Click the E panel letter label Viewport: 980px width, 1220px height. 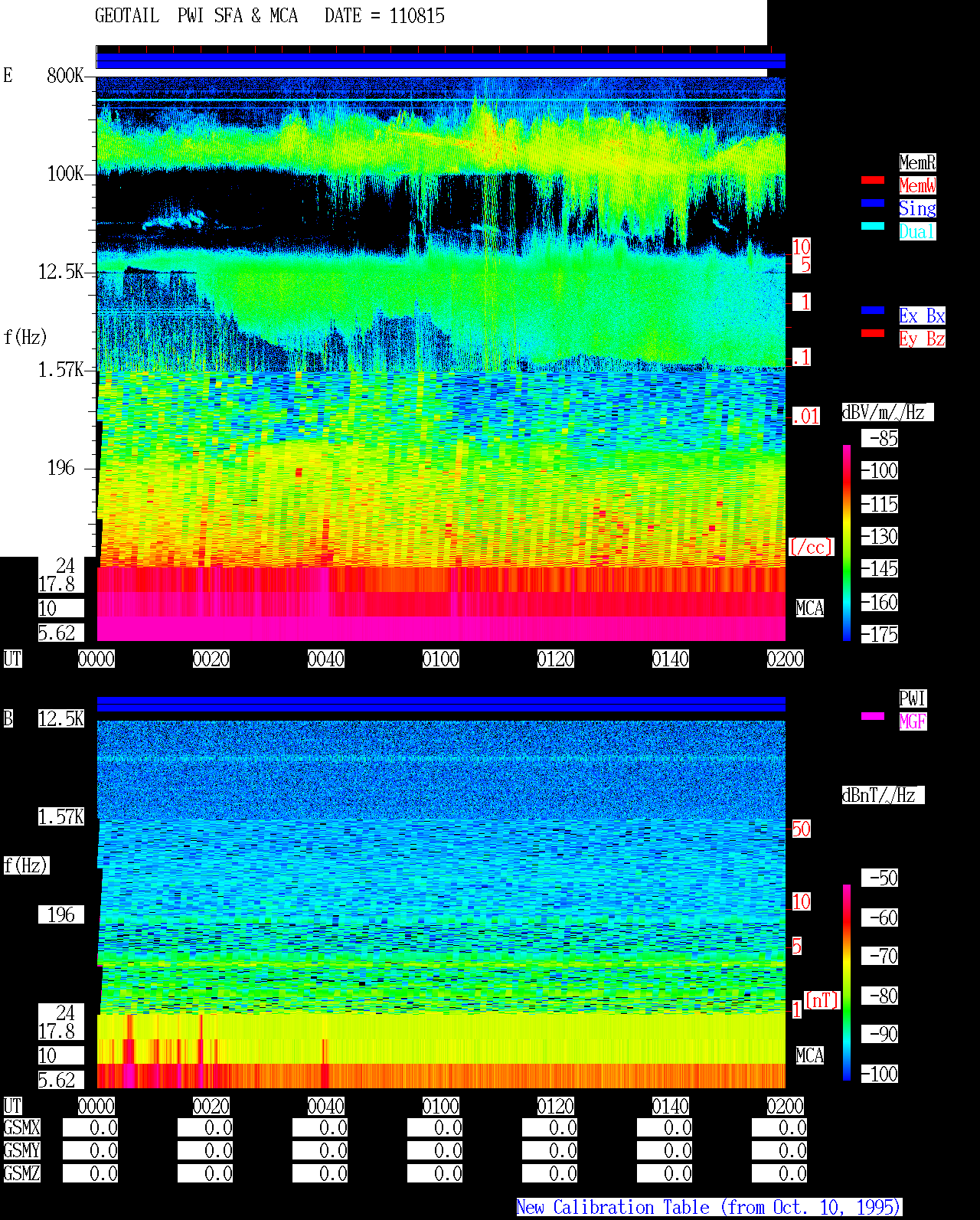point(8,75)
